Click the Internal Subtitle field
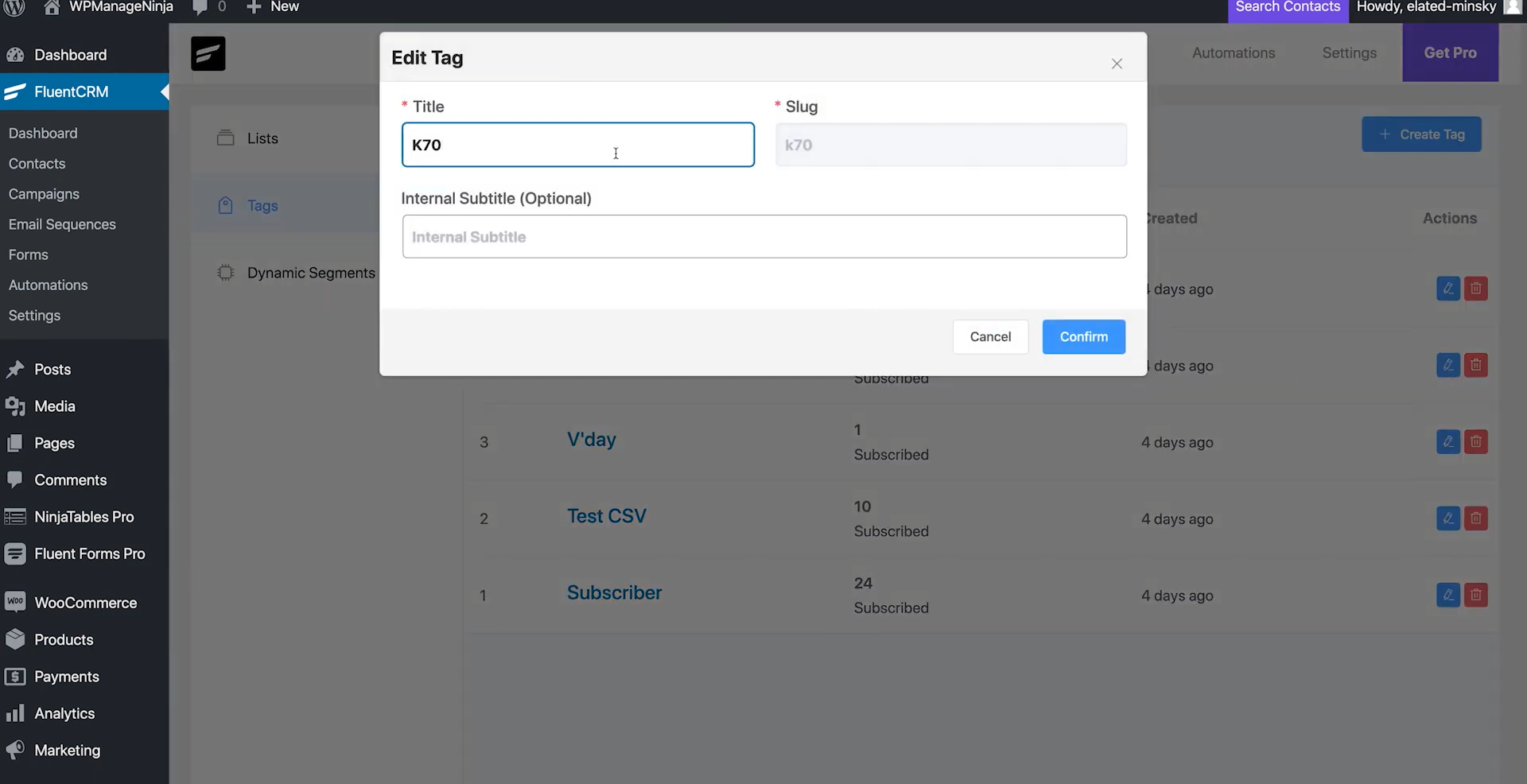Image resolution: width=1527 pixels, height=784 pixels. click(763, 237)
